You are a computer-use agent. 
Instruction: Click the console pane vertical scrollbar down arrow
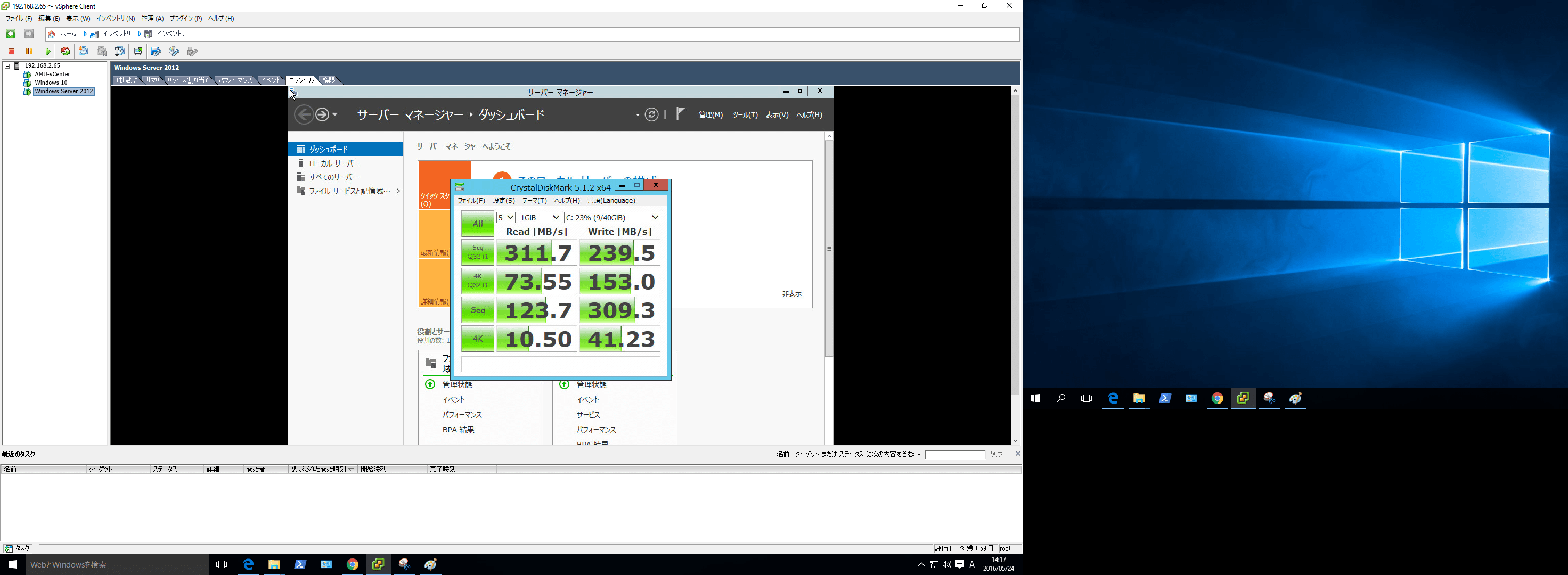tap(1015, 440)
